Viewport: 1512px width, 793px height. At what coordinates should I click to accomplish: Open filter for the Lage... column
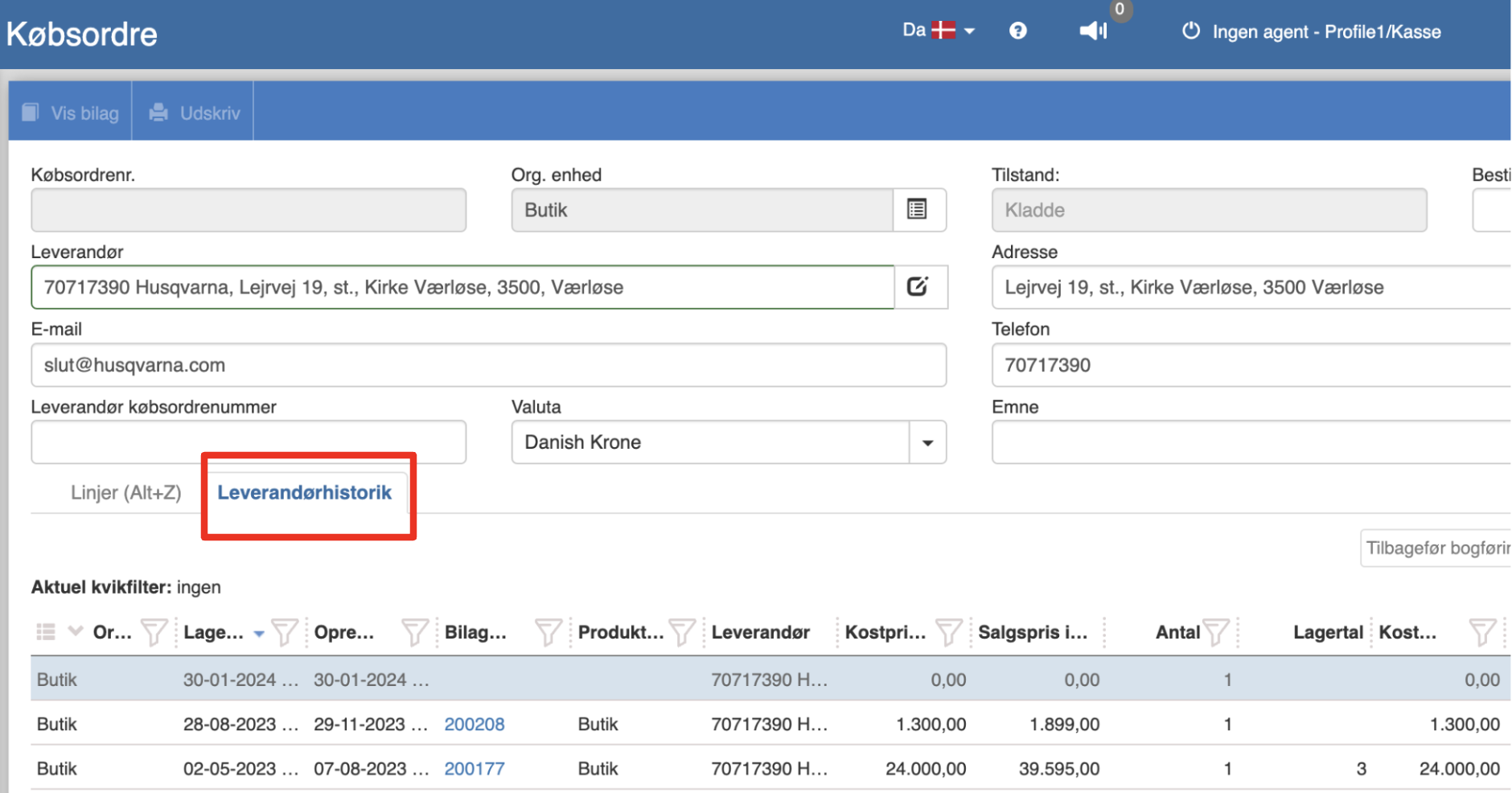pos(284,632)
